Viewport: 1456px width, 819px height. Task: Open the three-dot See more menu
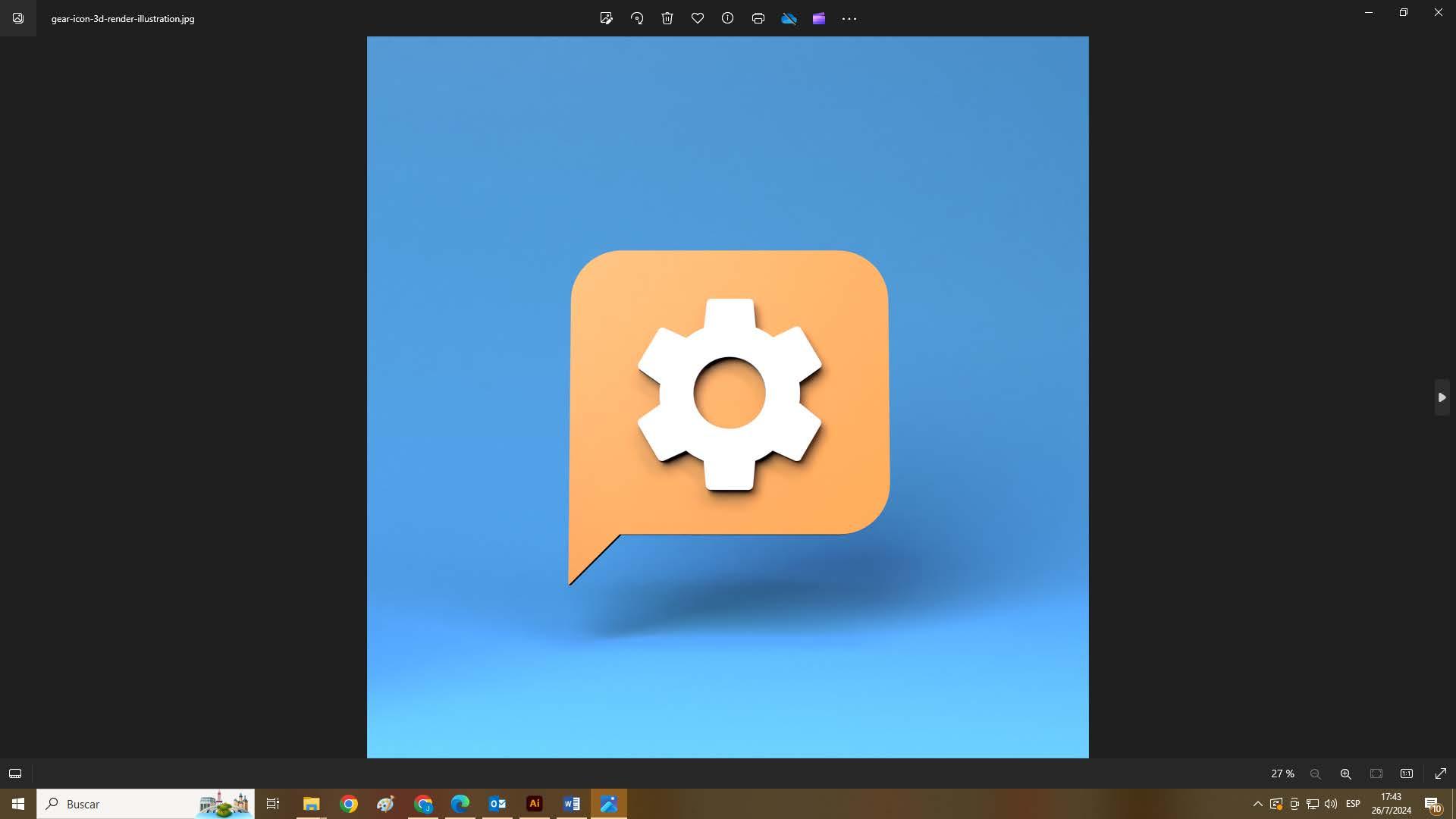click(849, 18)
